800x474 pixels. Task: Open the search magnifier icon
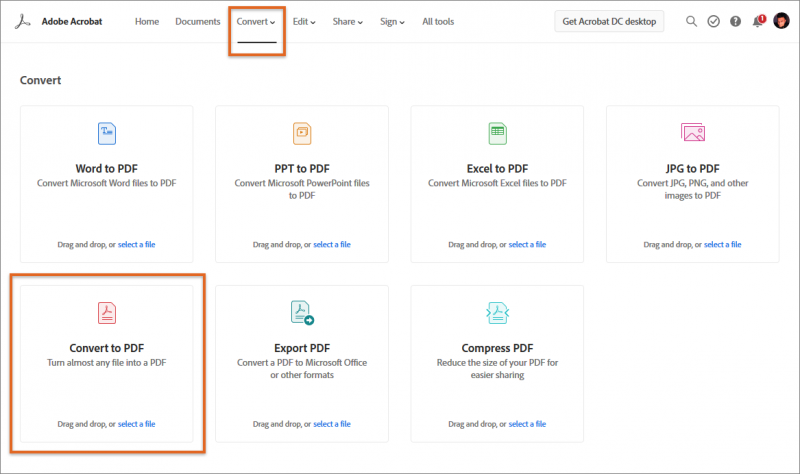(691, 21)
